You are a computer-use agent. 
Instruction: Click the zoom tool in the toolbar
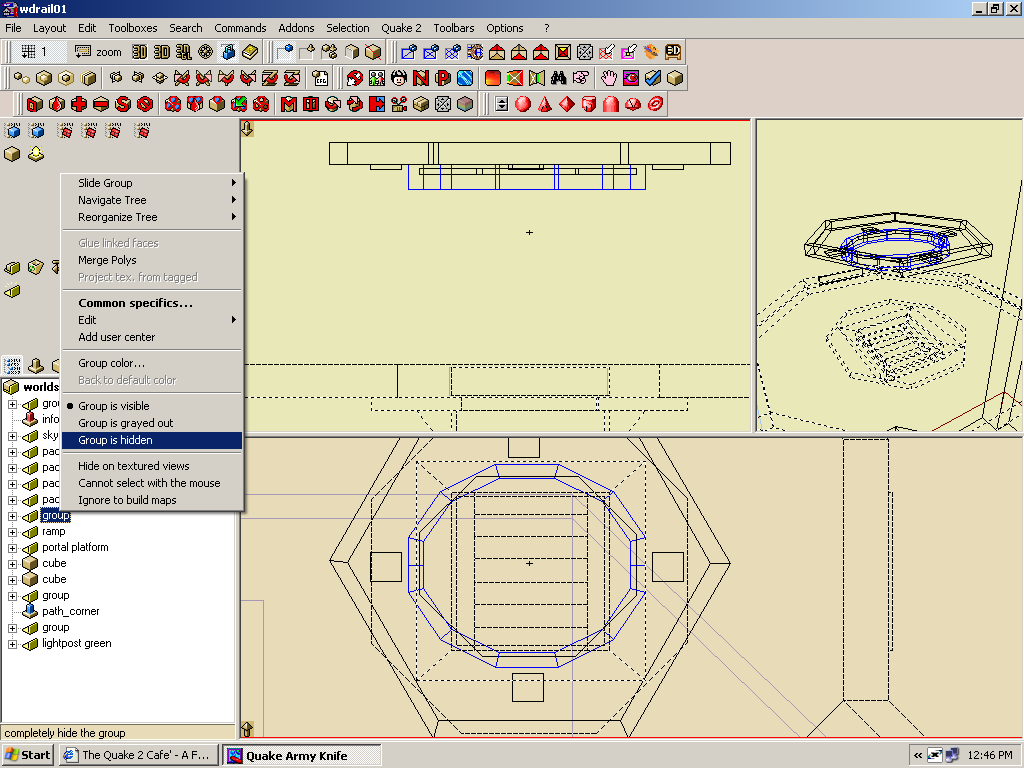pos(97,52)
